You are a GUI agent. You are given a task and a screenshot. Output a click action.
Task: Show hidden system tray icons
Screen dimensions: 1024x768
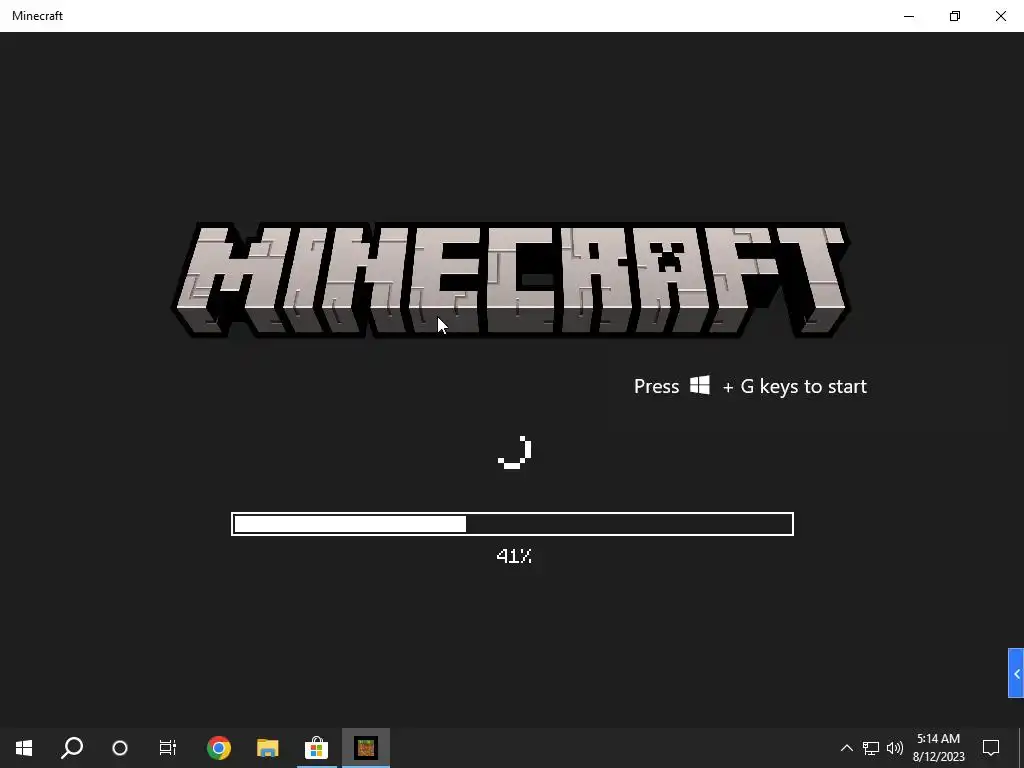point(846,748)
